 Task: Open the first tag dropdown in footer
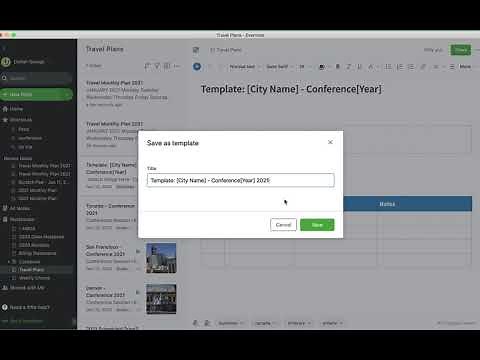point(231,323)
